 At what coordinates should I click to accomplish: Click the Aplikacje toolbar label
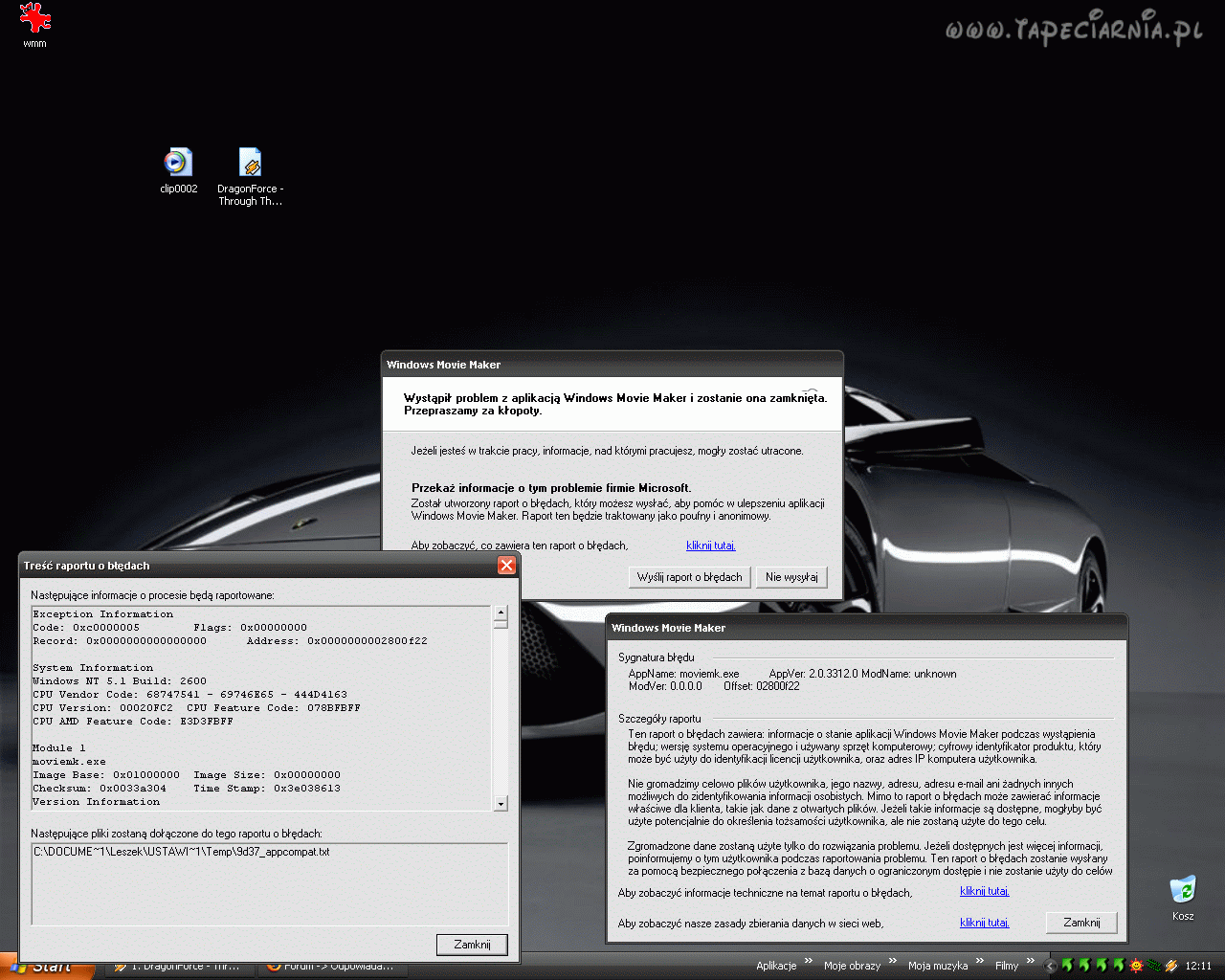click(776, 966)
